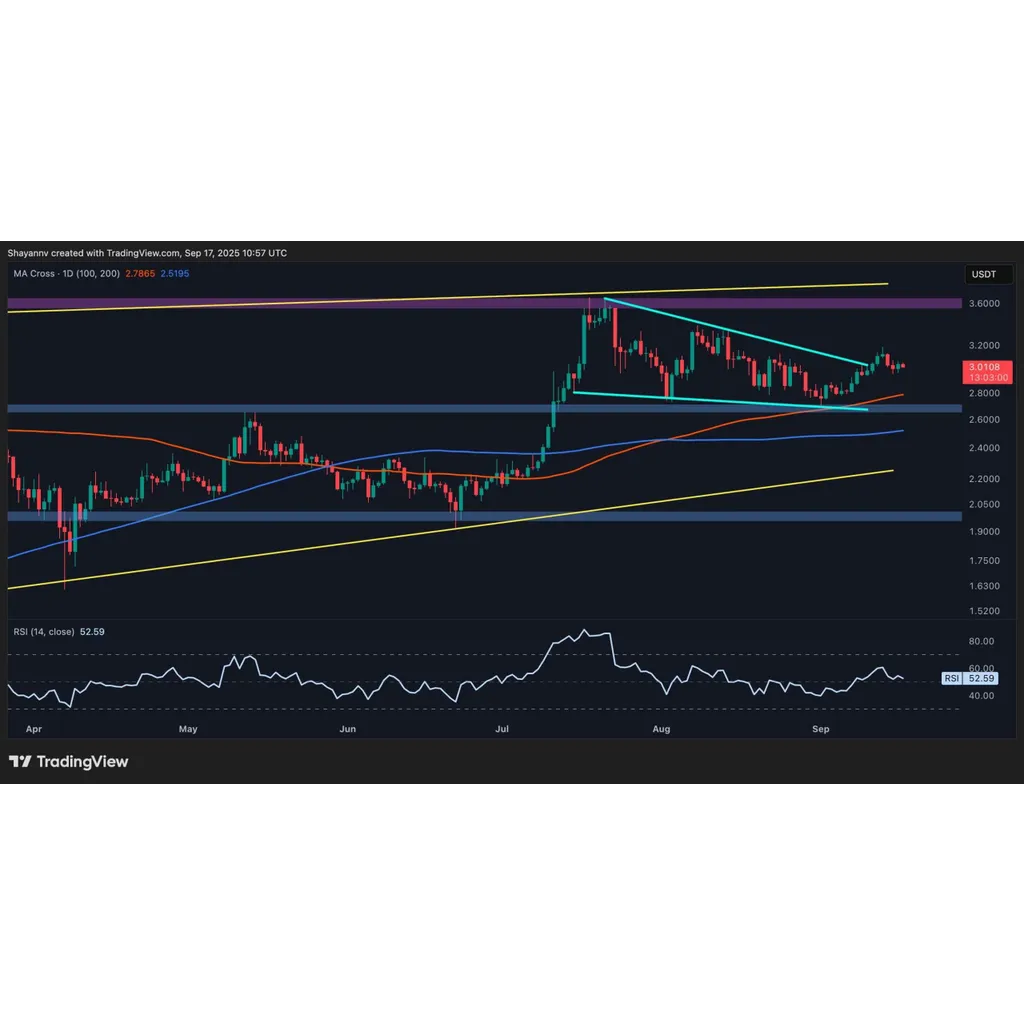Click the 2.2000 price axis label

[x=984, y=479]
